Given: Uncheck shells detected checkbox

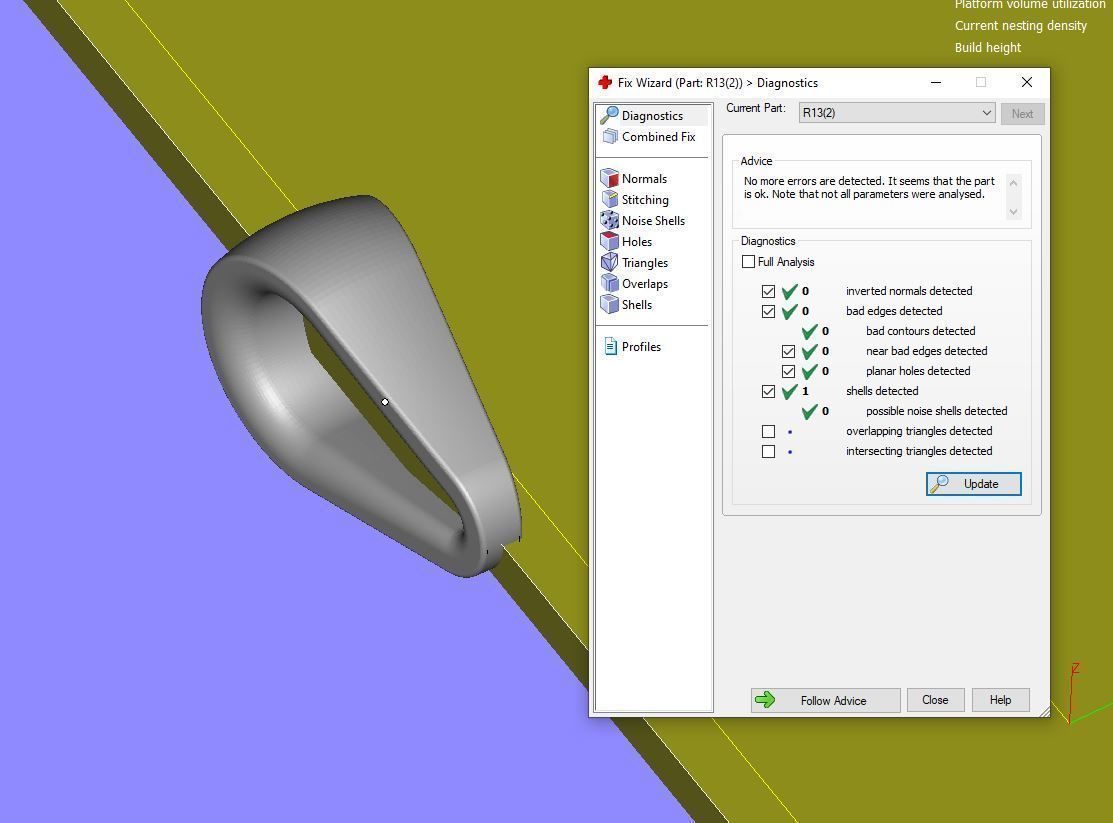Looking at the screenshot, I should coord(768,391).
